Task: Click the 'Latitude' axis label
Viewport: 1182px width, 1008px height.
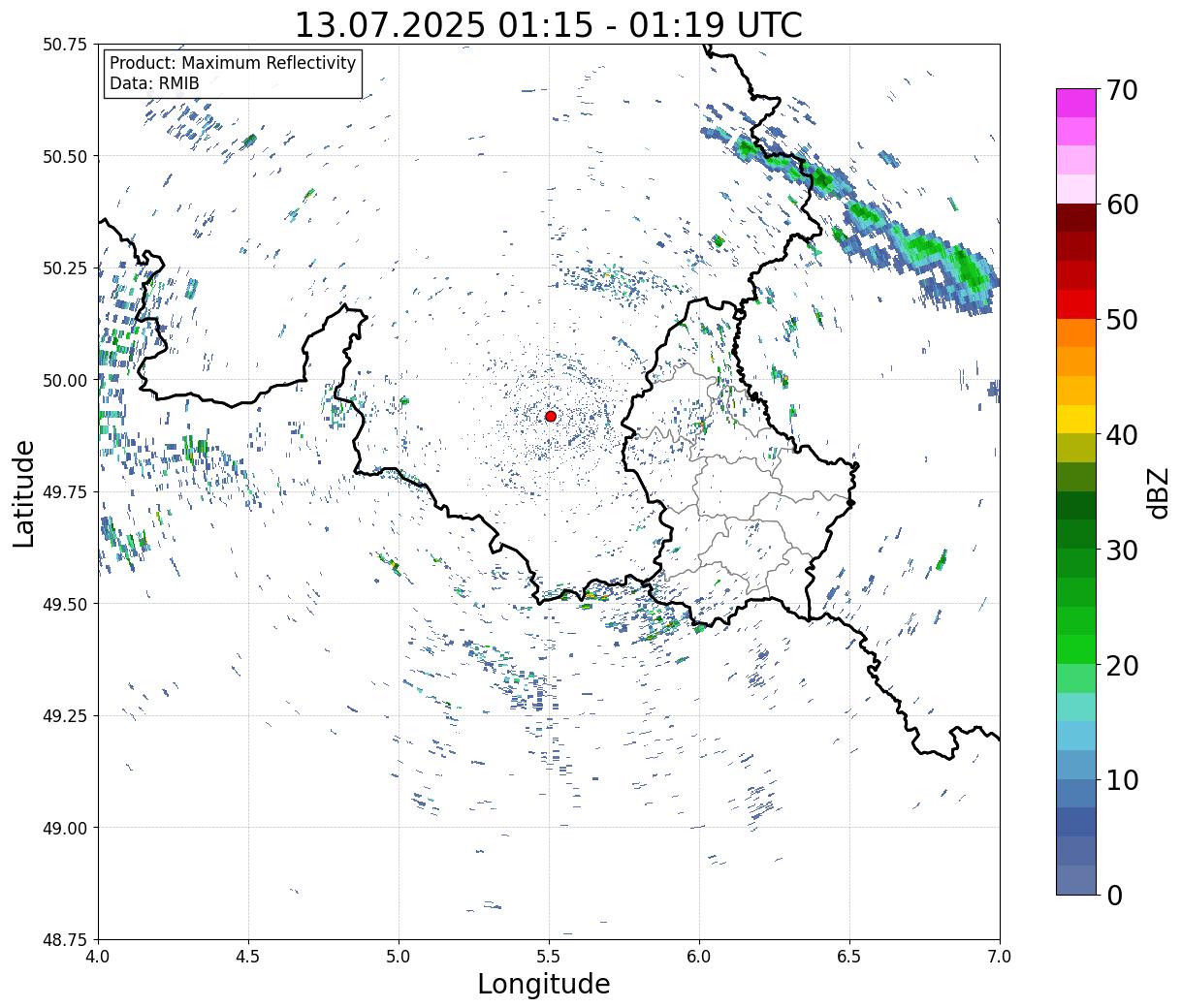Action: [24, 492]
